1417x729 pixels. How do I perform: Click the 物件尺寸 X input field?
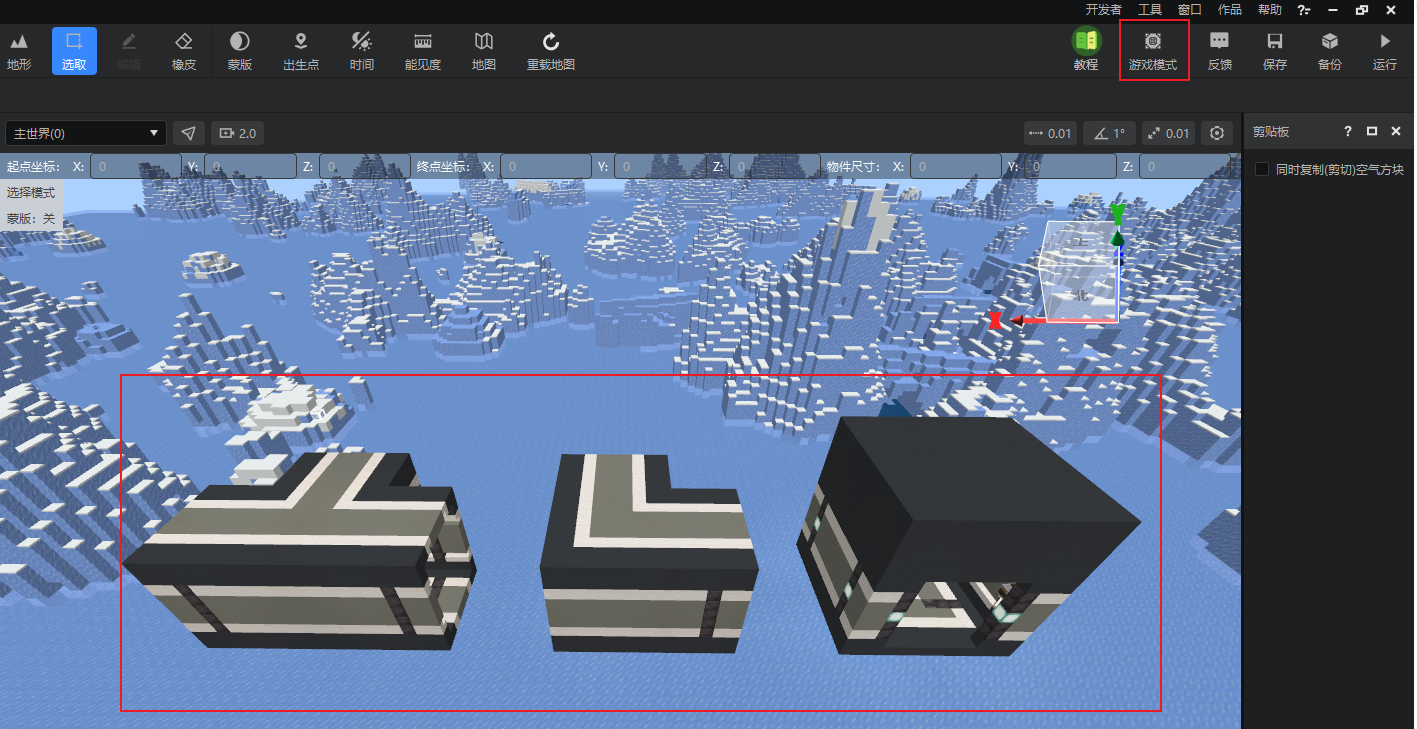click(955, 166)
